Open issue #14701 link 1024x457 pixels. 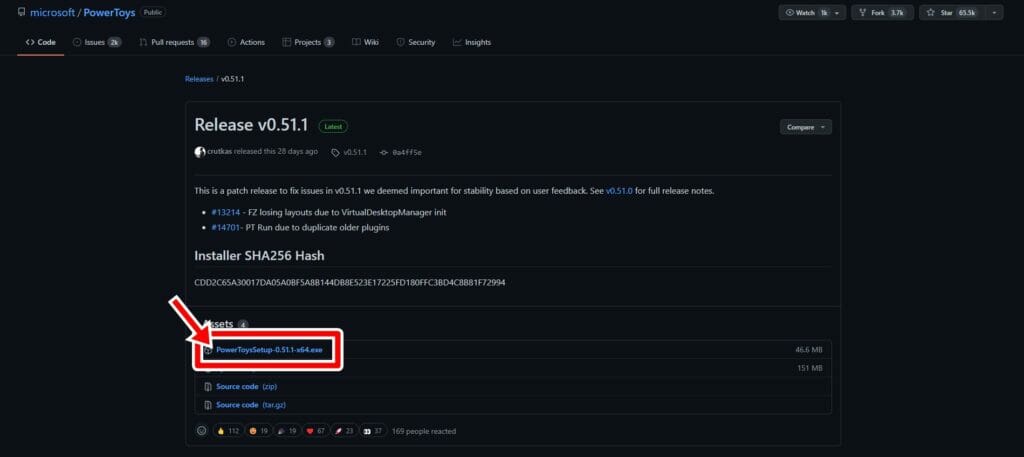click(225, 228)
